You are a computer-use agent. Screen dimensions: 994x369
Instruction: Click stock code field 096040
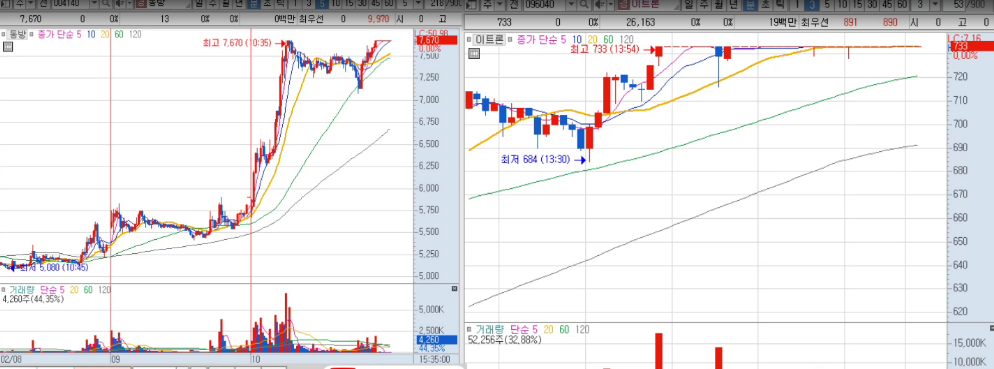(x=544, y=4)
